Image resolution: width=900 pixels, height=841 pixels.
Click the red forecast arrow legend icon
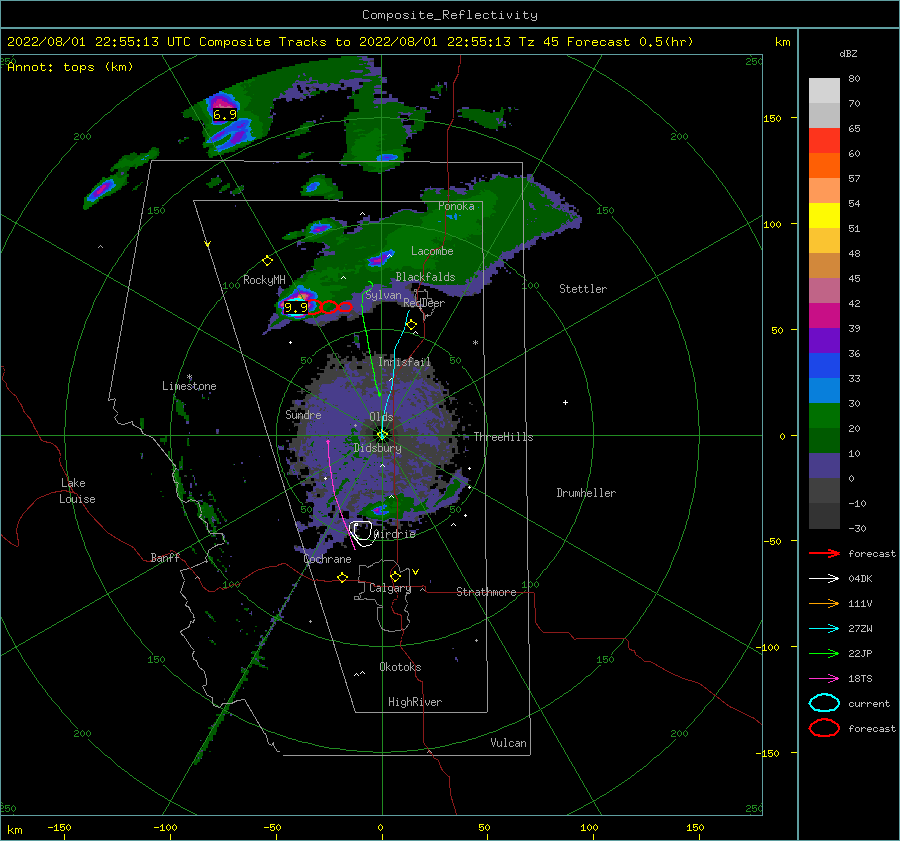click(x=824, y=553)
